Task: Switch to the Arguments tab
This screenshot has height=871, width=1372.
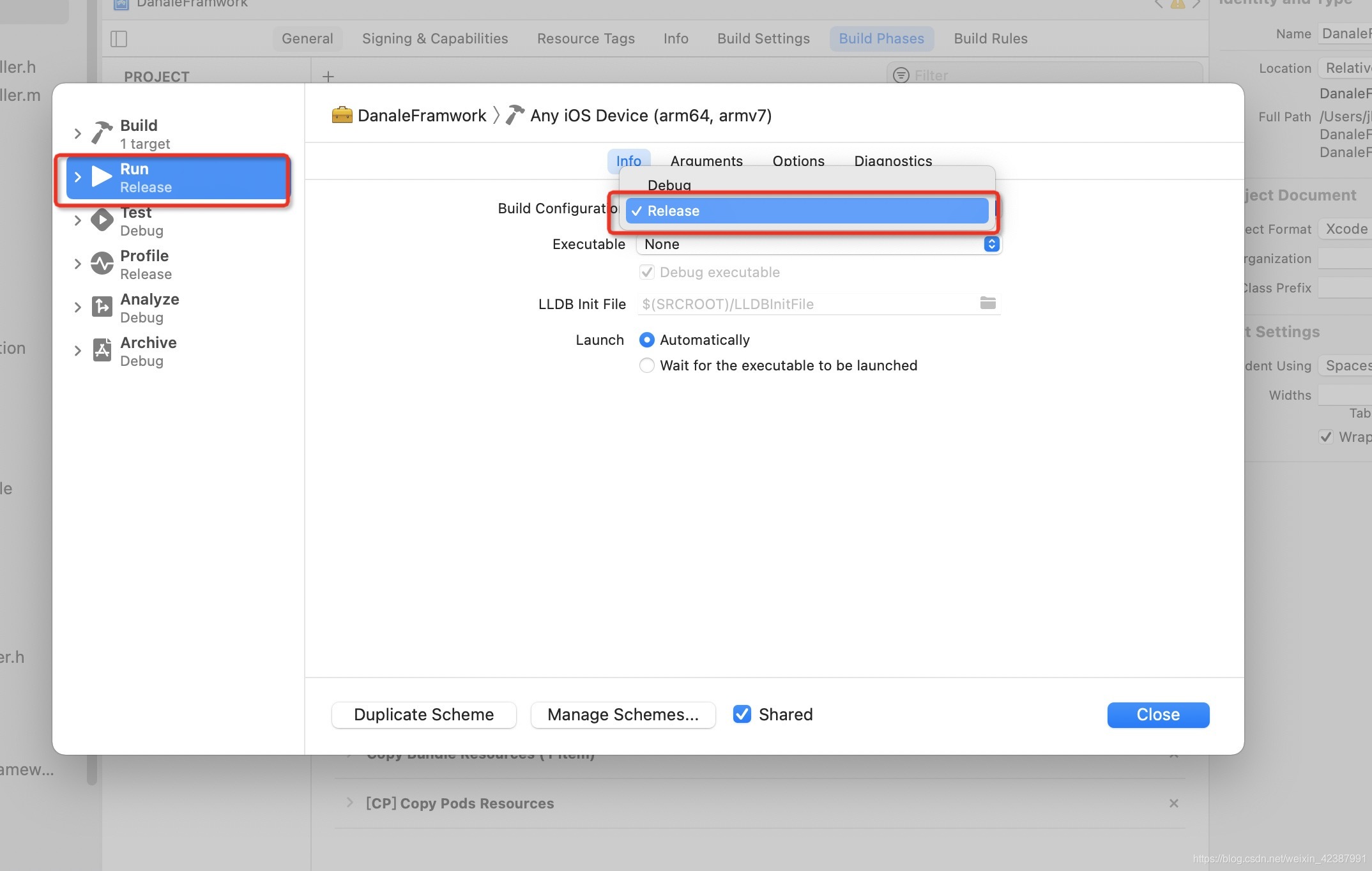Action: 706,161
